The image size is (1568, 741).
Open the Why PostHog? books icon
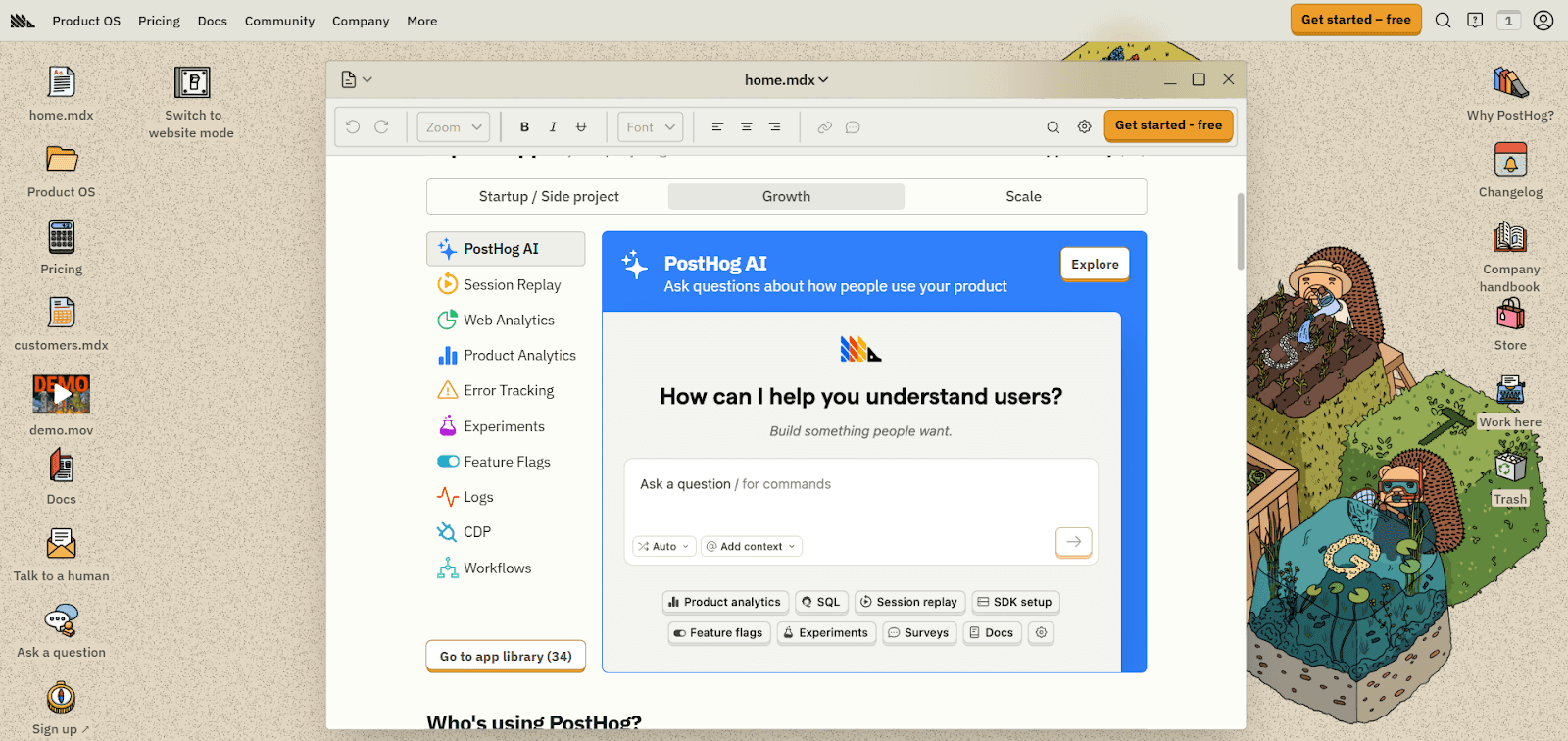pos(1510,82)
